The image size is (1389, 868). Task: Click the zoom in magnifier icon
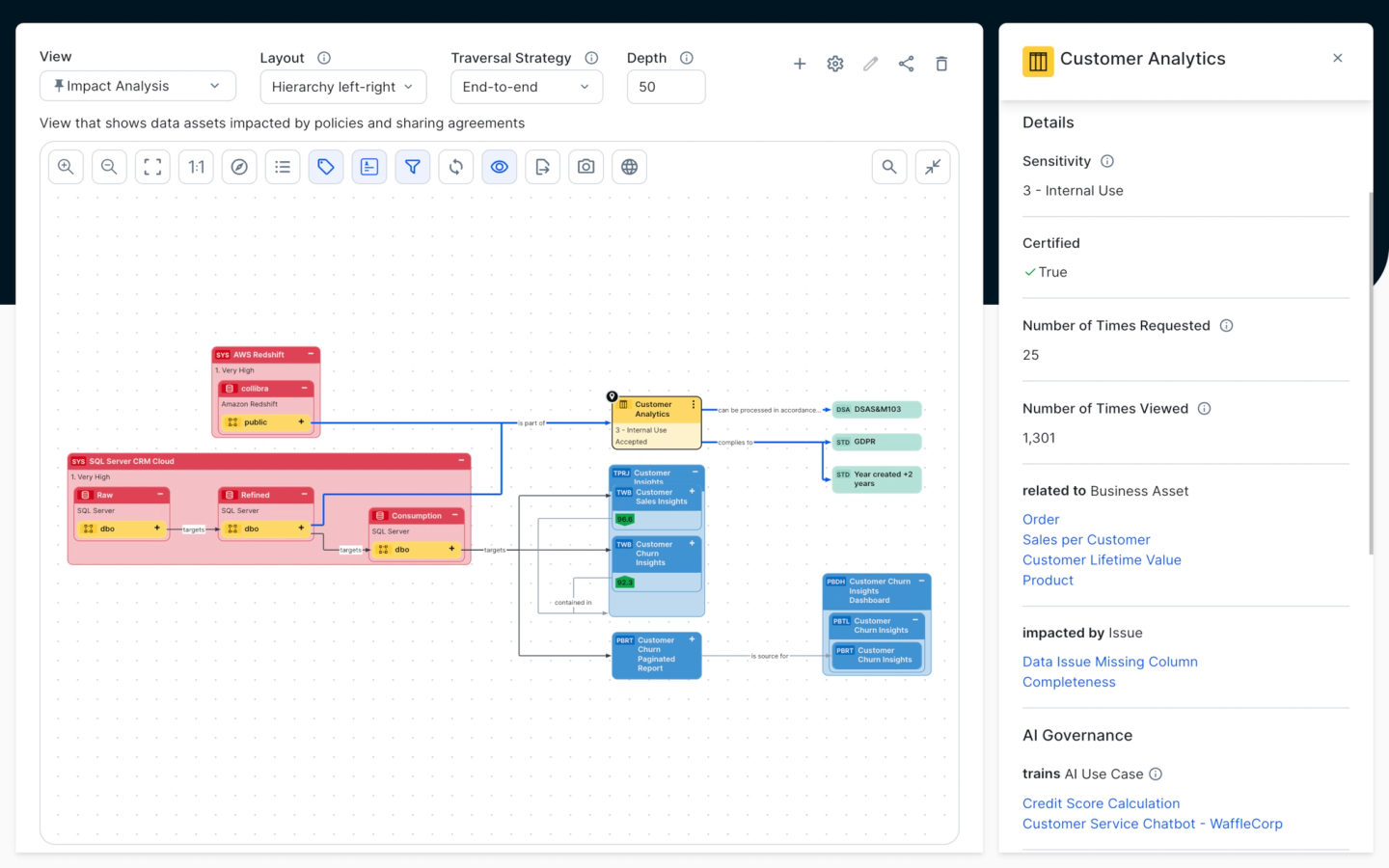pyautogui.click(x=66, y=167)
